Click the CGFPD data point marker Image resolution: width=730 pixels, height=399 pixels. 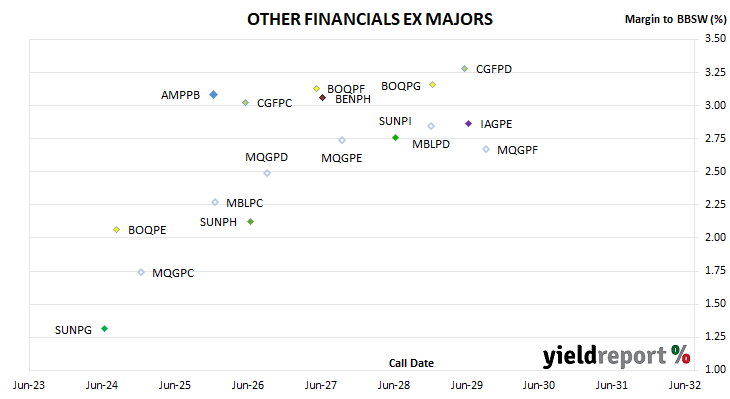[465, 69]
